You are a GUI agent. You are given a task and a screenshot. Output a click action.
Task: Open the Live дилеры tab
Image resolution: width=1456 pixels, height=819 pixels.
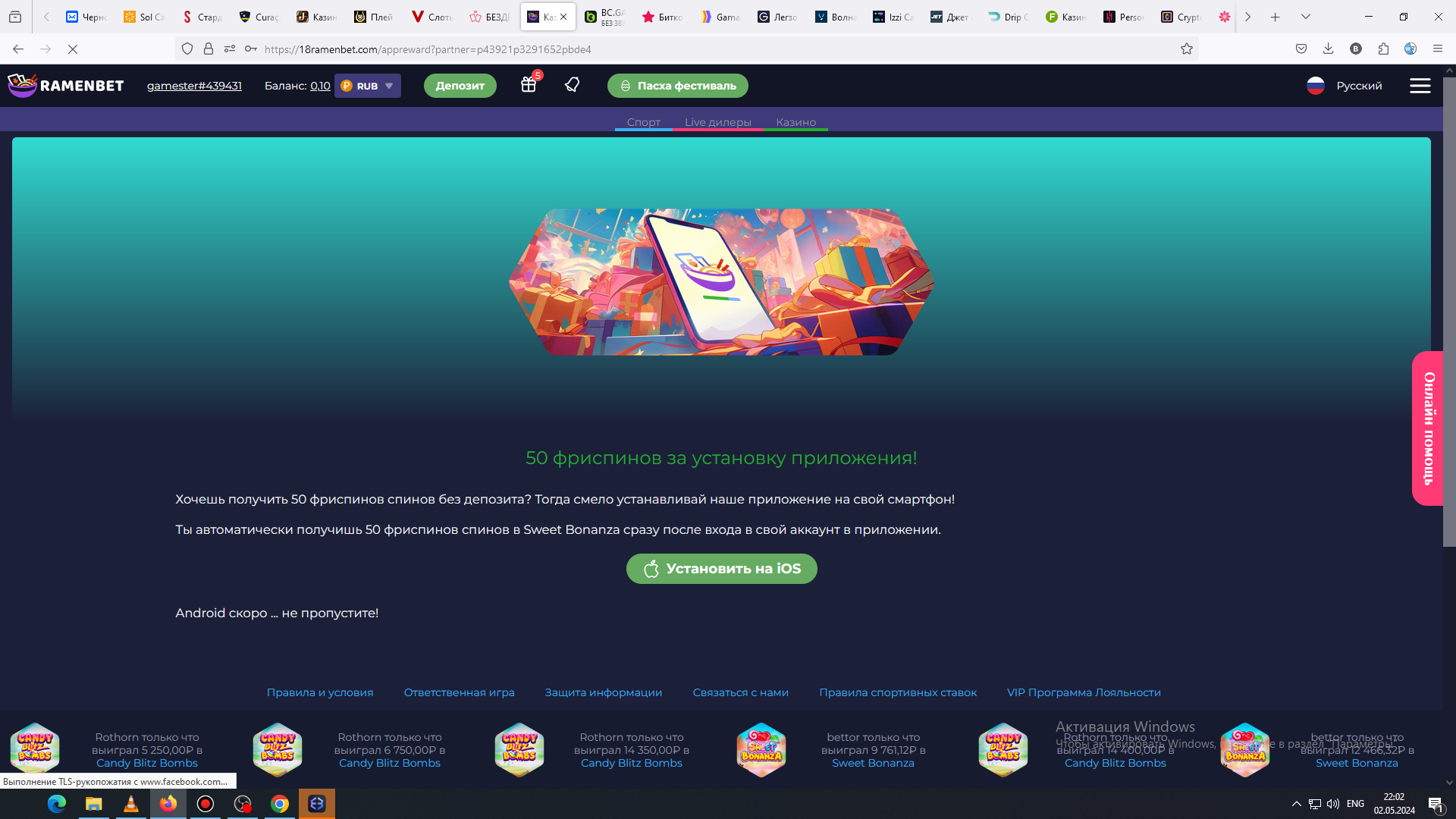717,122
